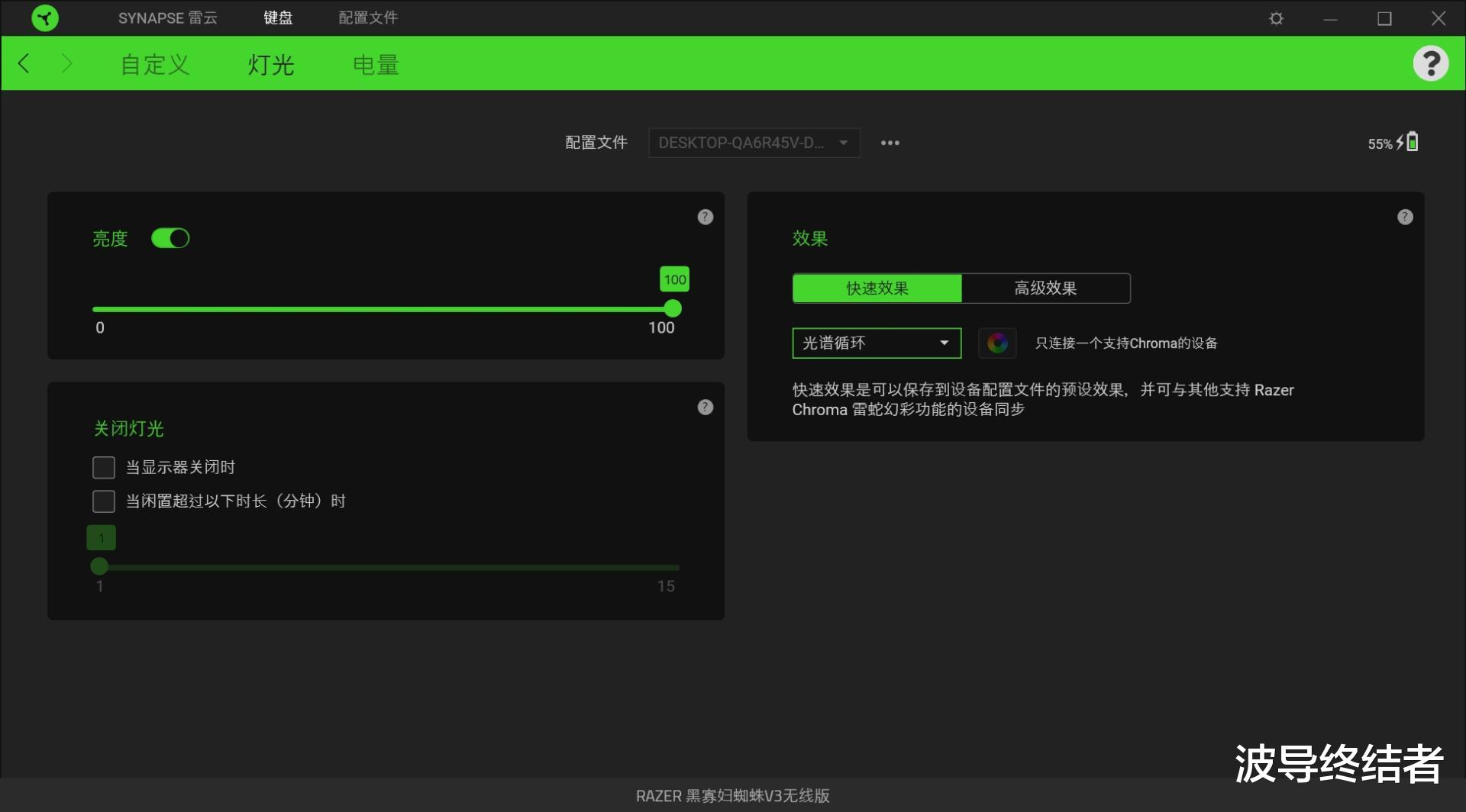
Task: Enable the 当显示器关闭时 checkbox
Action: click(103, 466)
